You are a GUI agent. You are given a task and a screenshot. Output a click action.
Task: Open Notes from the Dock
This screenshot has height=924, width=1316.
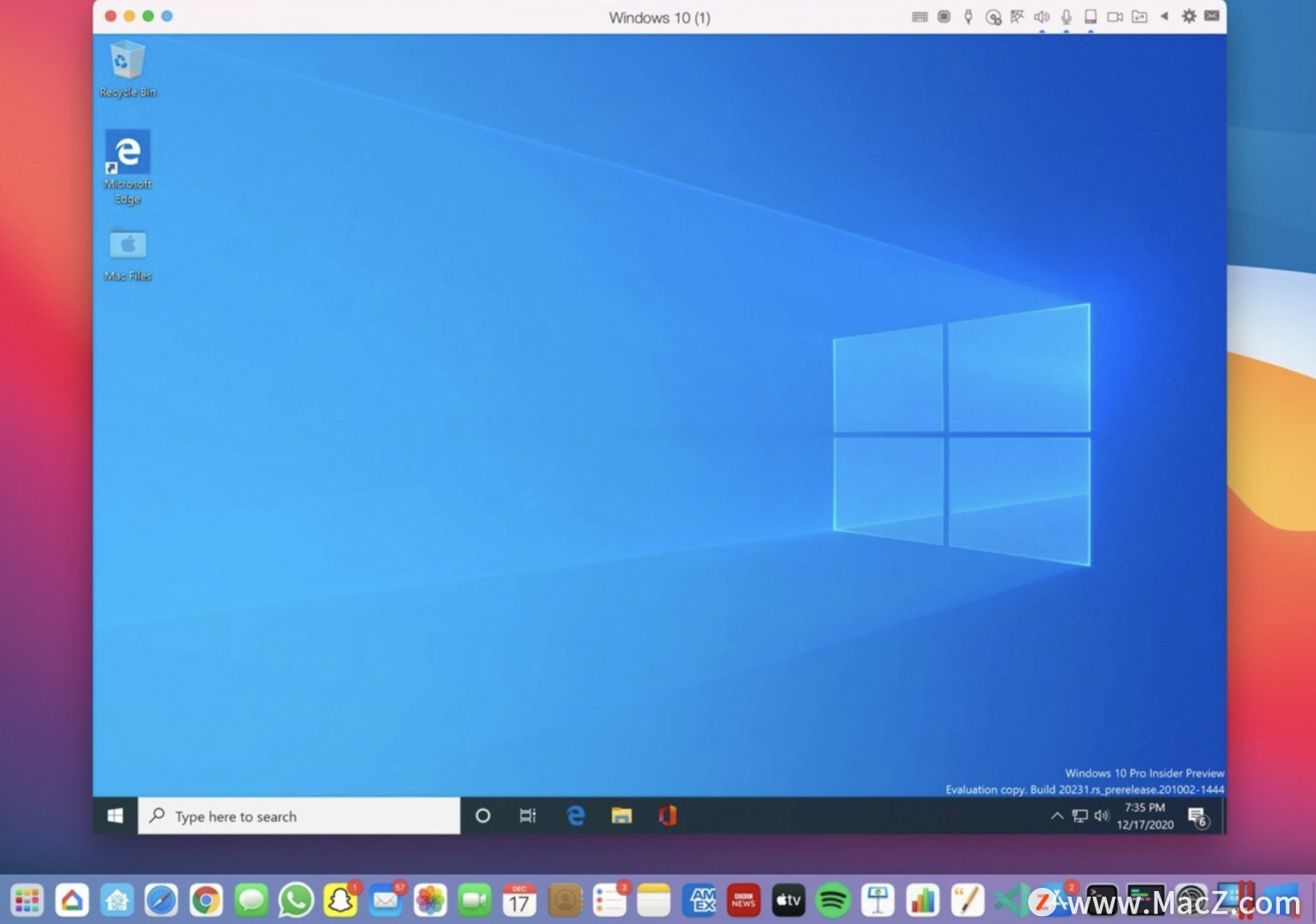[x=654, y=901]
